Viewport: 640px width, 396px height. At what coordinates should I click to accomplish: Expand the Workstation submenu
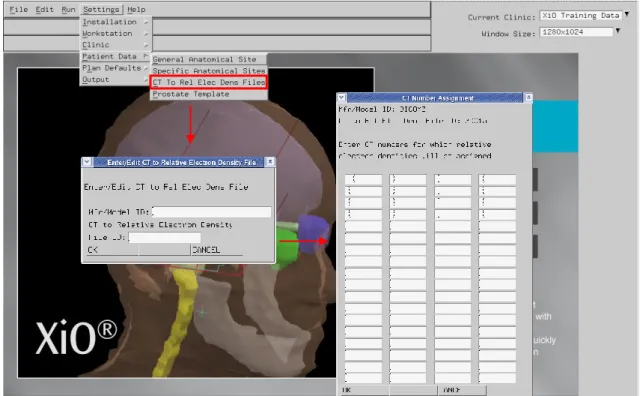[116, 33]
